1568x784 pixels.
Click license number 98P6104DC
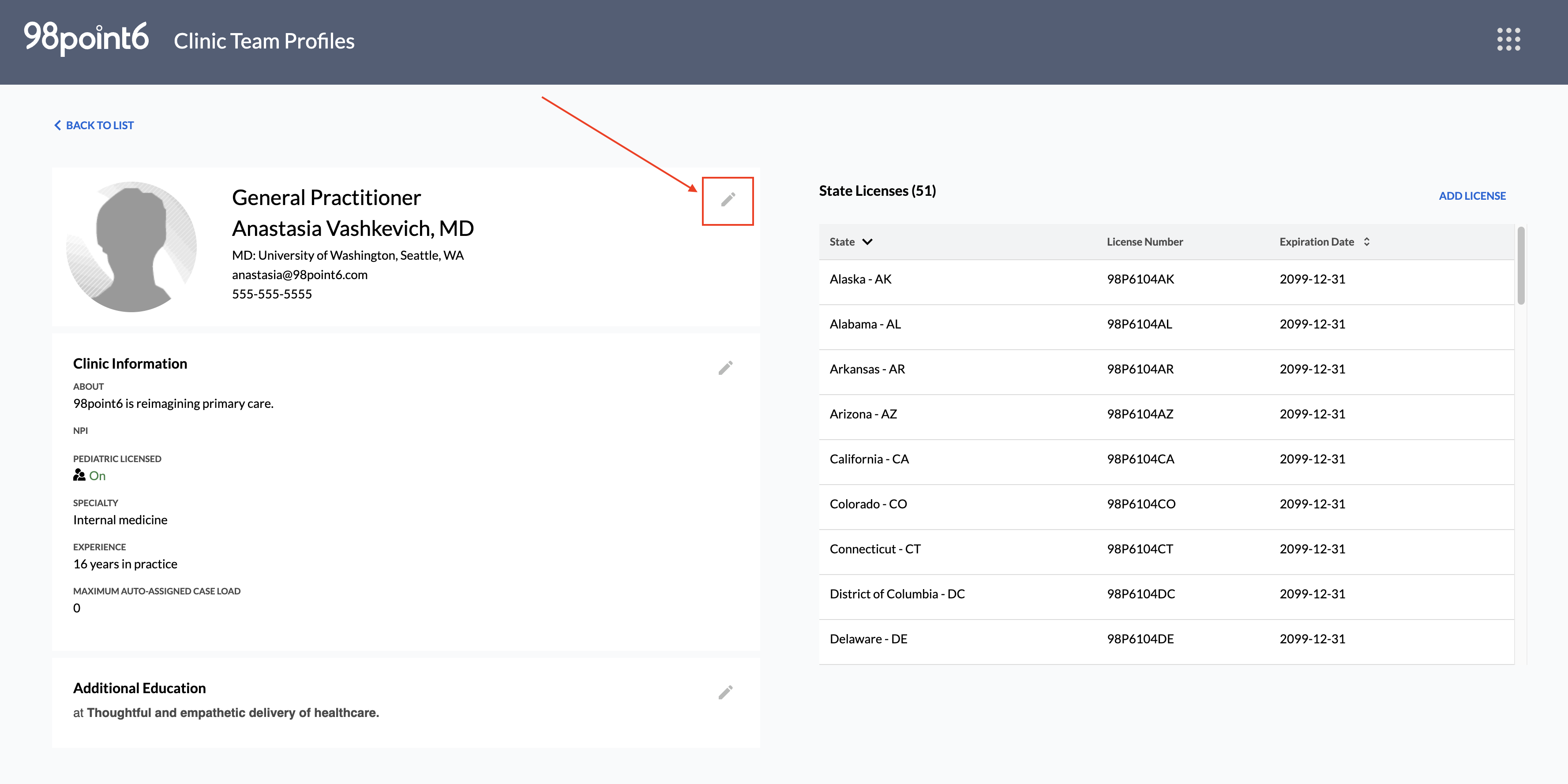point(1140,594)
